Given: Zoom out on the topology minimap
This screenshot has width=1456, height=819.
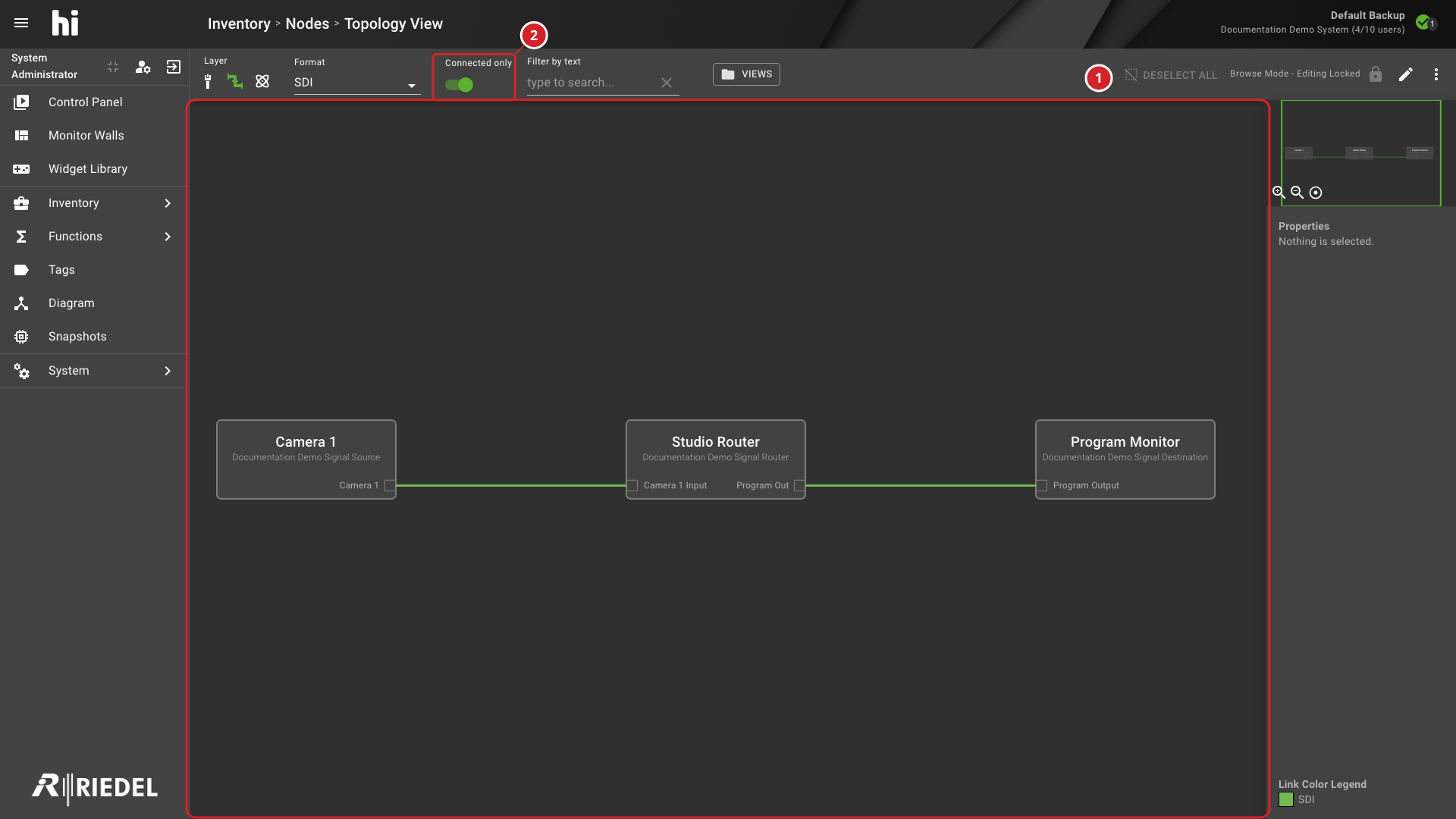Looking at the screenshot, I should pyautogui.click(x=1297, y=193).
